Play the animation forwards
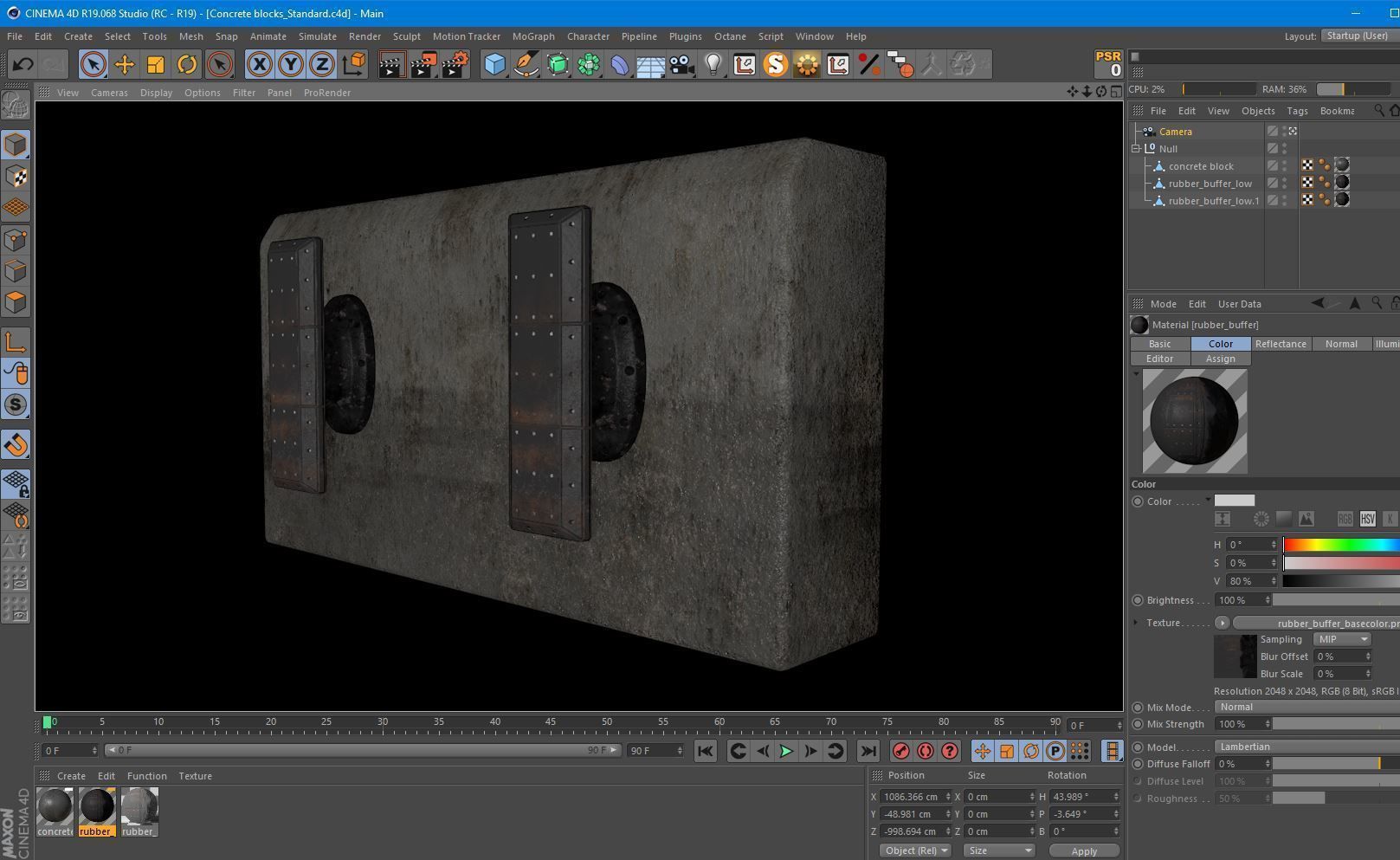Image resolution: width=1400 pixels, height=860 pixels. coord(786,751)
